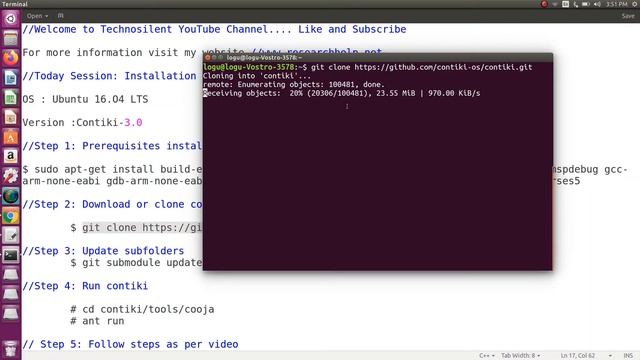The width and height of the screenshot is (640, 360).
Task: Switch to the Terminal icon in the dock
Action: [x=11, y=256]
